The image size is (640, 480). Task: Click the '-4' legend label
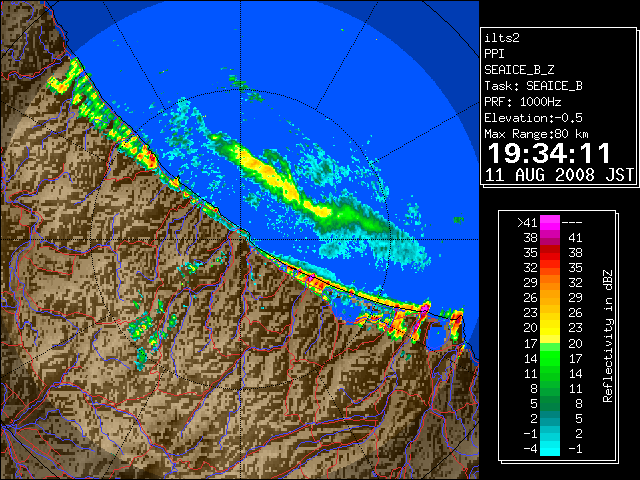(530, 449)
